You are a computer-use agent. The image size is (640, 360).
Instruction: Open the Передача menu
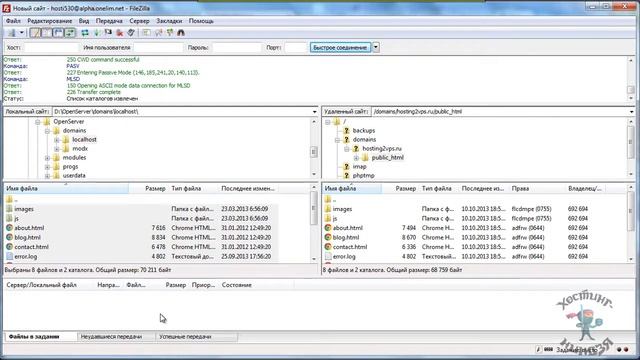pyautogui.click(x=109, y=21)
